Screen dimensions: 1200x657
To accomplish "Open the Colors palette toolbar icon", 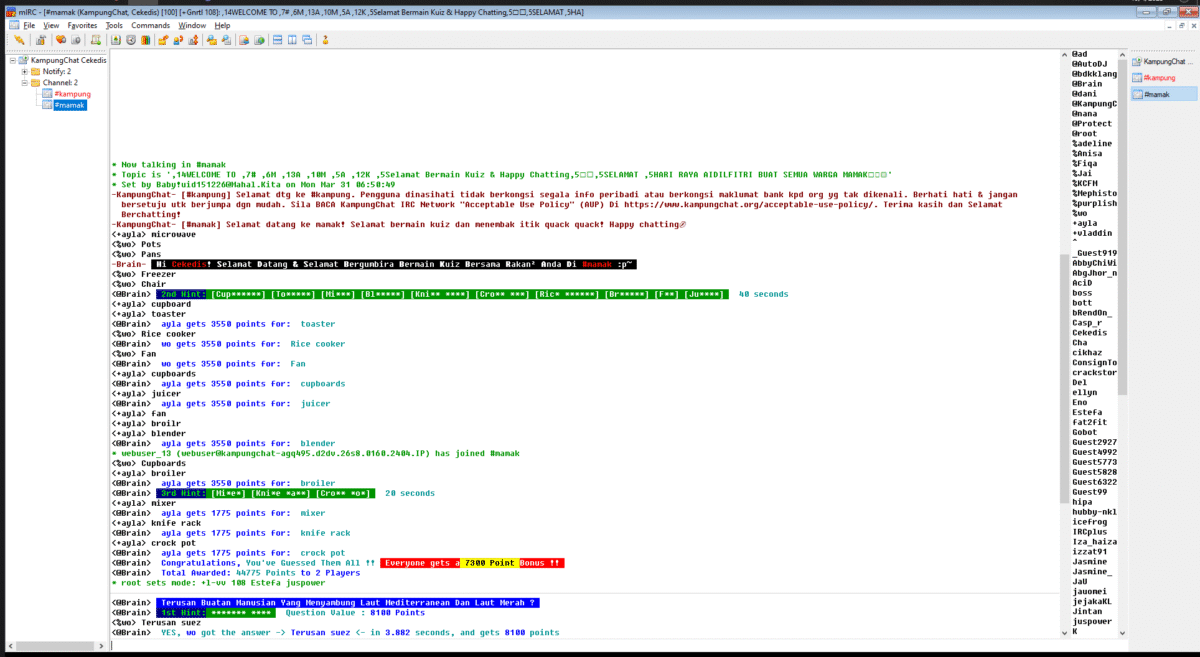I will click(146, 40).
